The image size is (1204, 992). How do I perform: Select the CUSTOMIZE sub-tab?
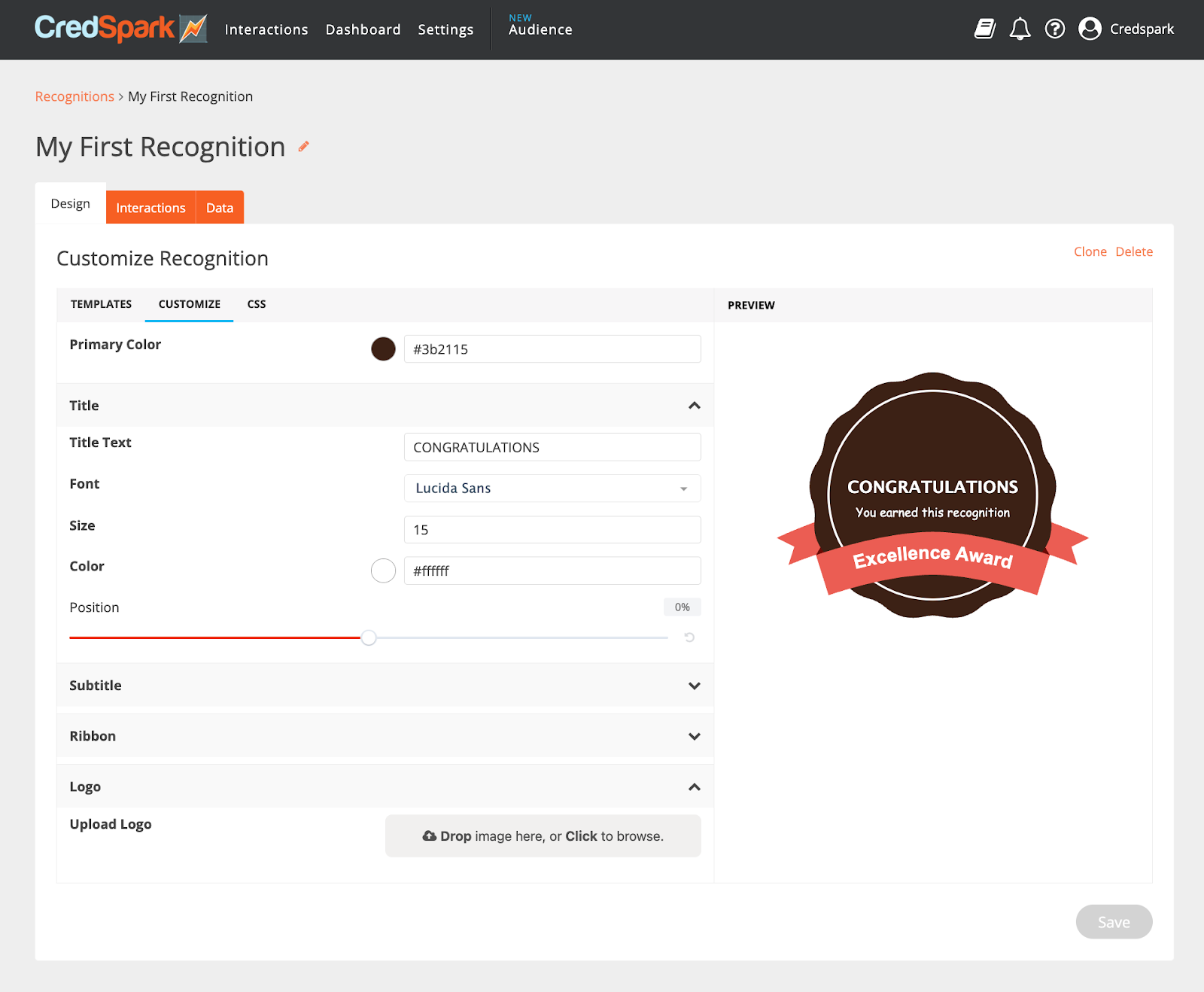pyautogui.click(x=190, y=304)
